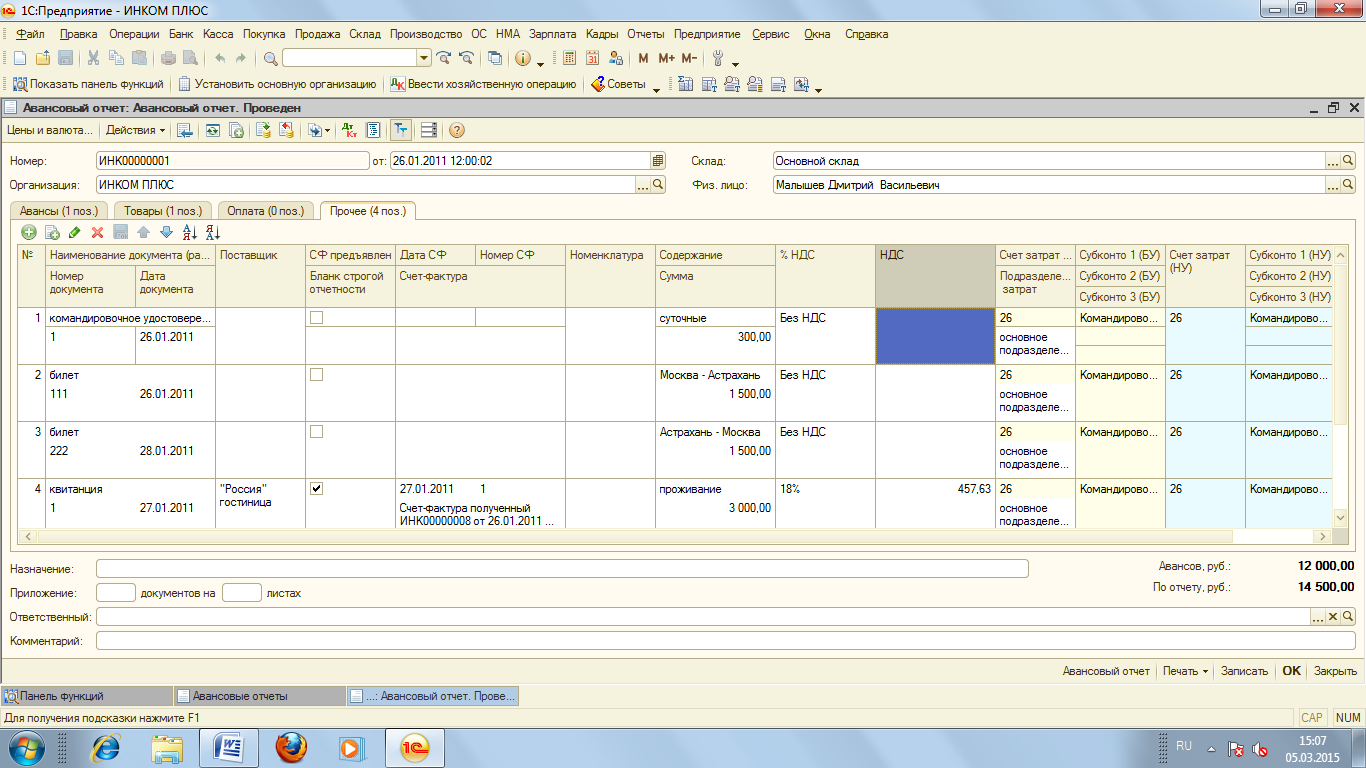Open the Банк menu
Image resolution: width=1366 pixels, height=768 pixels.
[181, 34]
